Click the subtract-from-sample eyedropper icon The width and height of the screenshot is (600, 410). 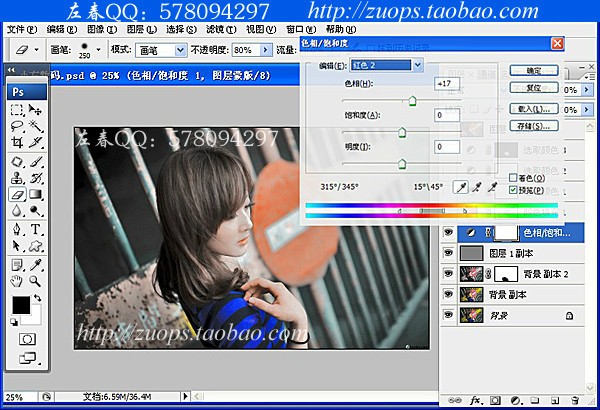(492, 187)
